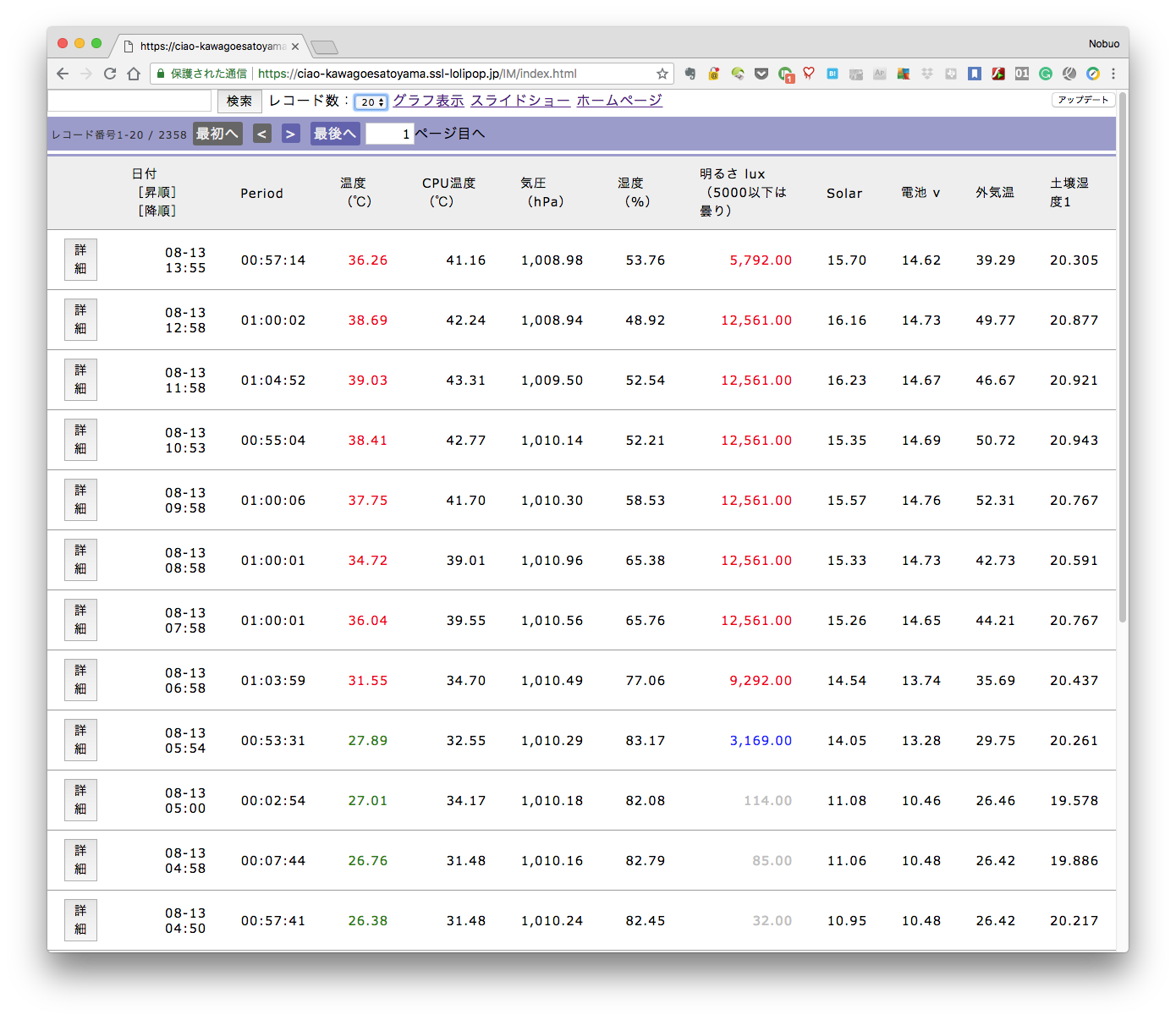Click the Dropbox extension icon

tap(927, 74)
